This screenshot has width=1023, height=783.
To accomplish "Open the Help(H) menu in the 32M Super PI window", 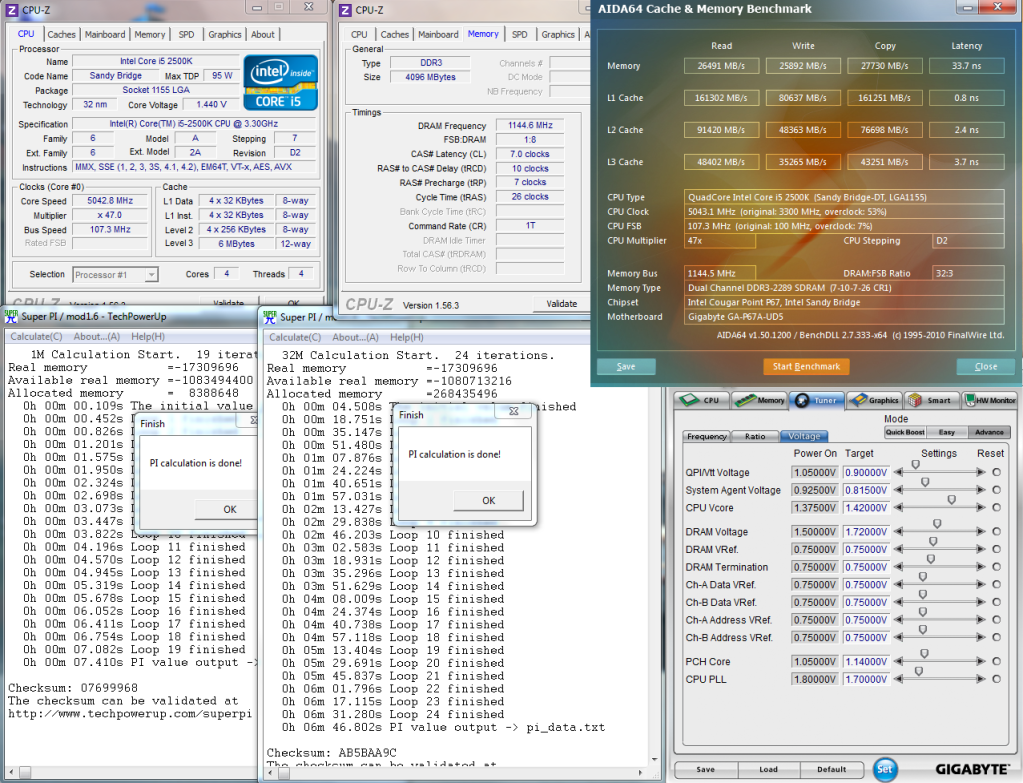I will [x=406, y=337].
